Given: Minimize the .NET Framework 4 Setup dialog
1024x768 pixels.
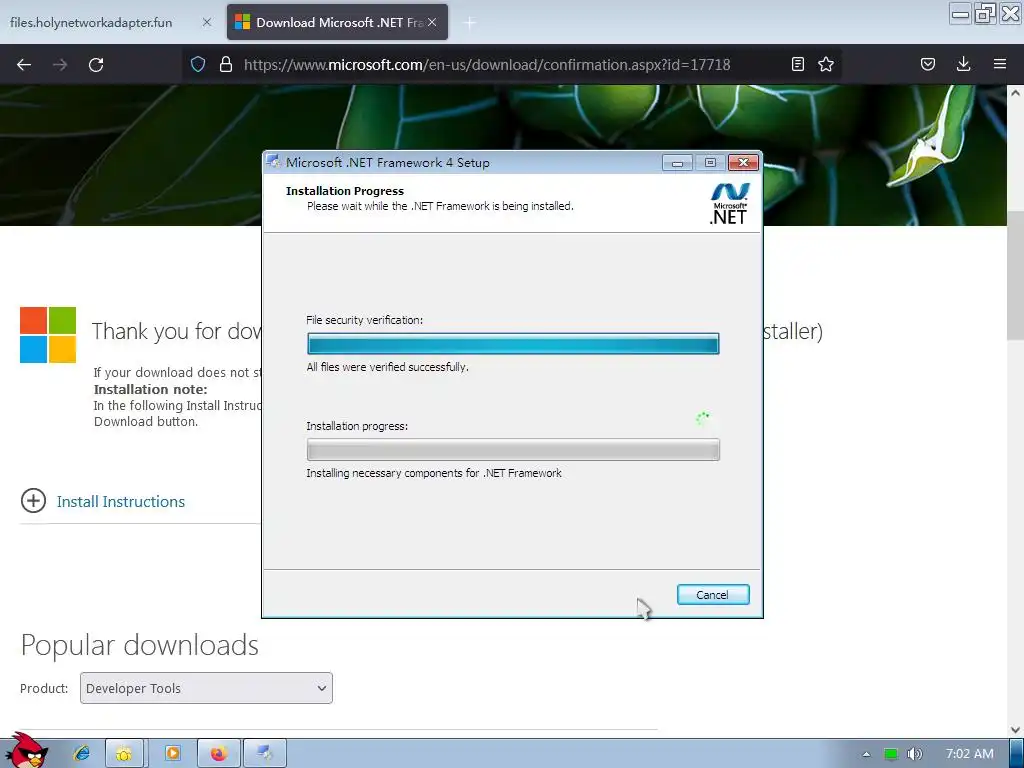Looking at the screenshot, I should (x=677, y=163).
